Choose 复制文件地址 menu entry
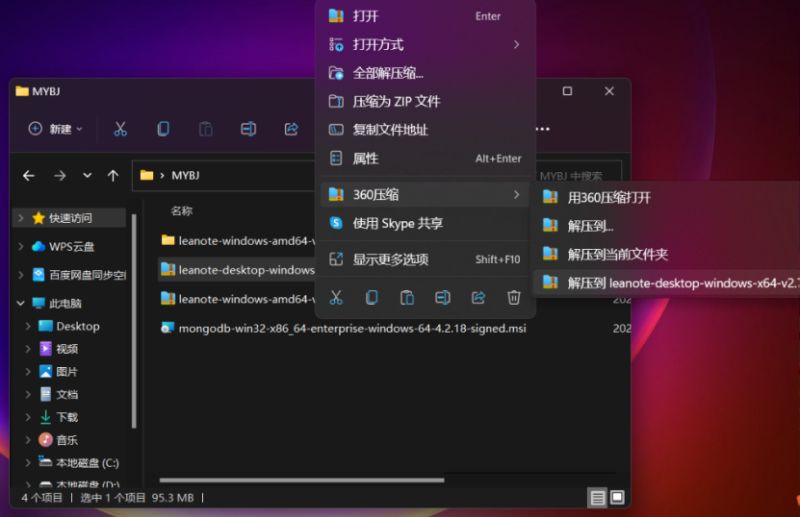The image size is (800, 517). coord(425,130)
